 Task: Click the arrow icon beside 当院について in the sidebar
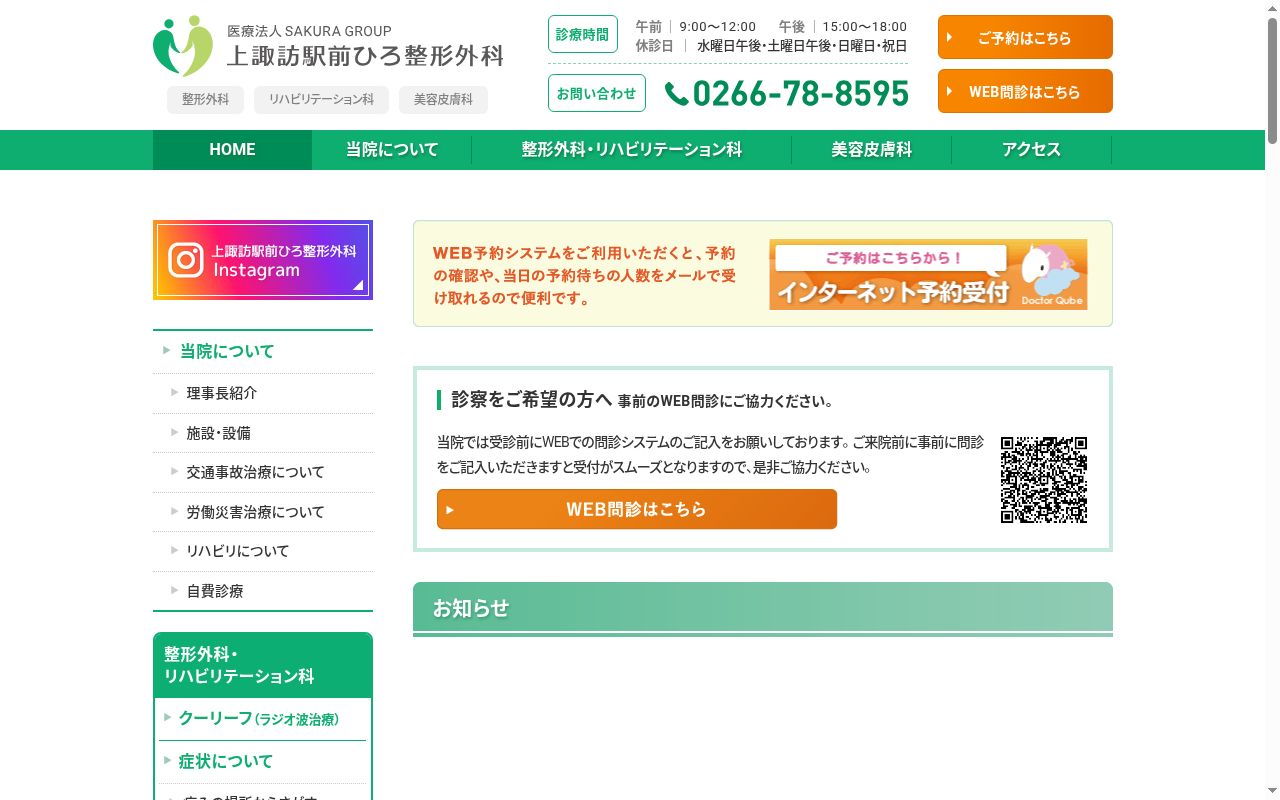point(166,350)
